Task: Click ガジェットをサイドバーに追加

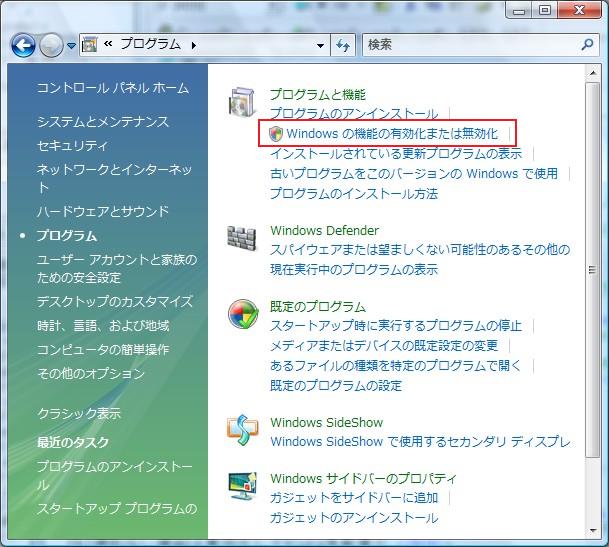Action: pos(354,498)
